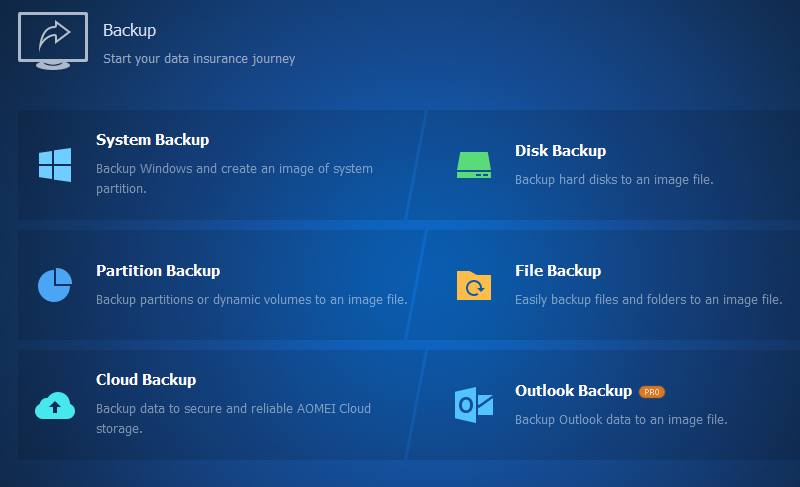The width and height of the screenshot is (800, 487).
Task: Click 'Backup hard disks to an image file' text
Action: 614,180
